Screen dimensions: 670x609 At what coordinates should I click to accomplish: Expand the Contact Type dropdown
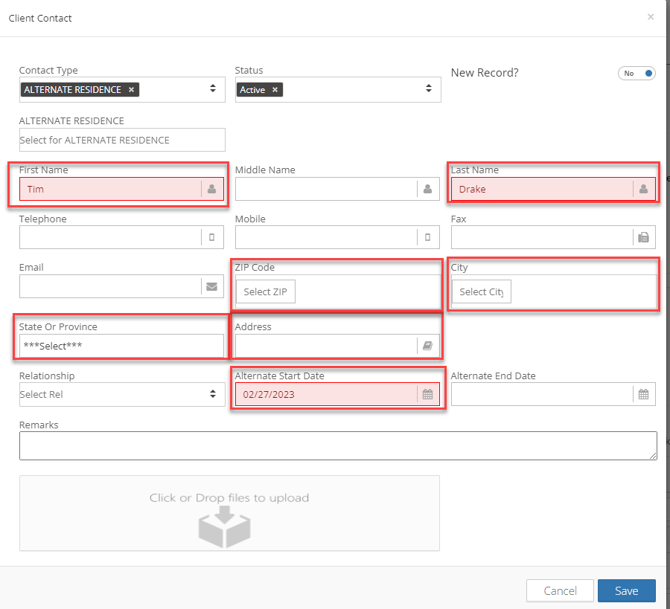point(213,90)
